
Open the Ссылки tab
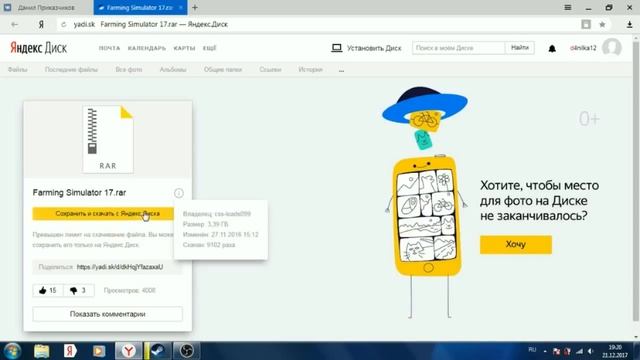click(x=270, y=70)
